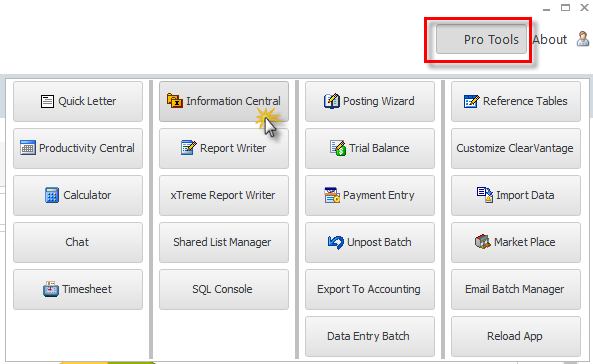Click the Productivity Central calendar icon
Screen dimensions: 593x364
pos(28,148)
